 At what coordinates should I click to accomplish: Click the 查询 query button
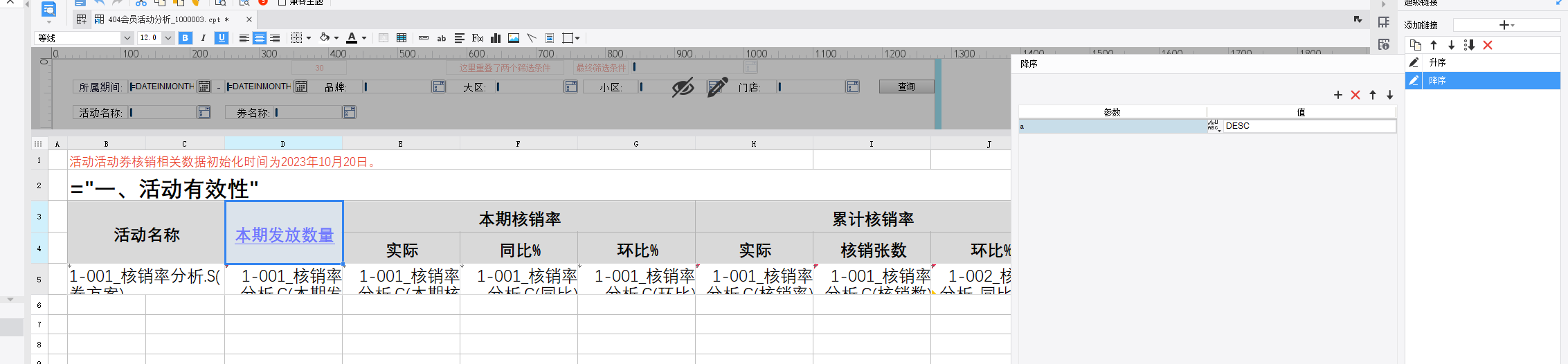[906, 87]
